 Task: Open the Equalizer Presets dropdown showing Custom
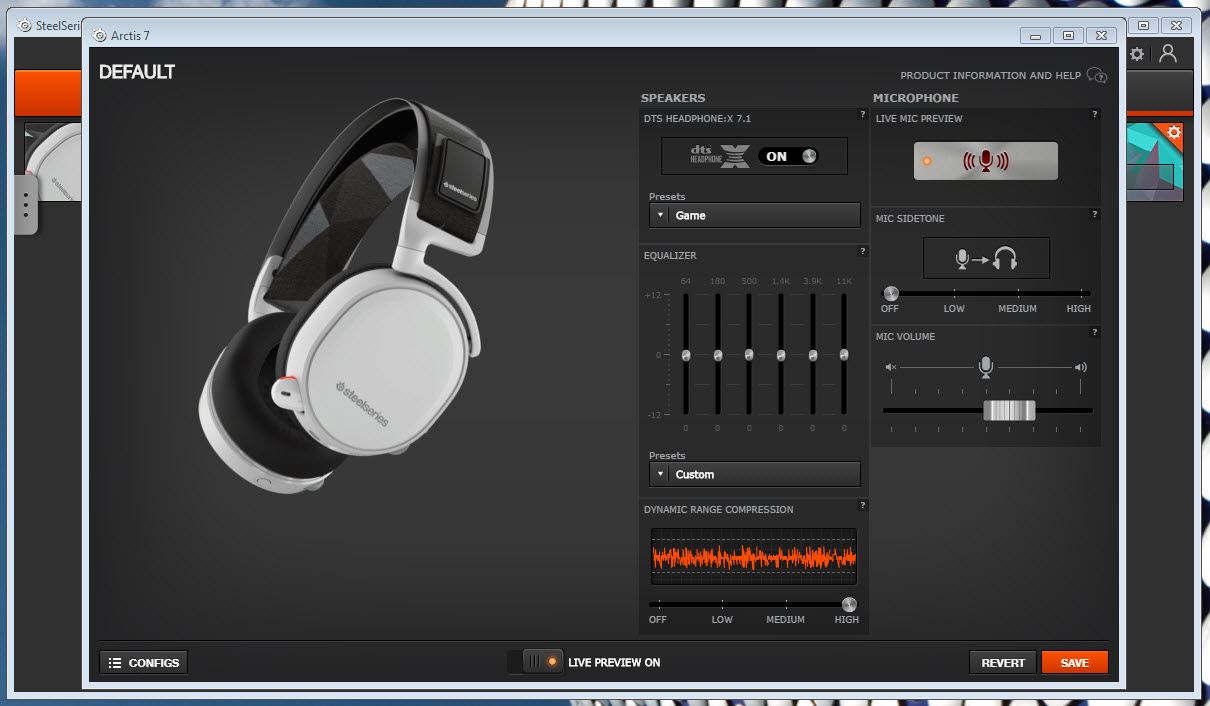point(754,474)
